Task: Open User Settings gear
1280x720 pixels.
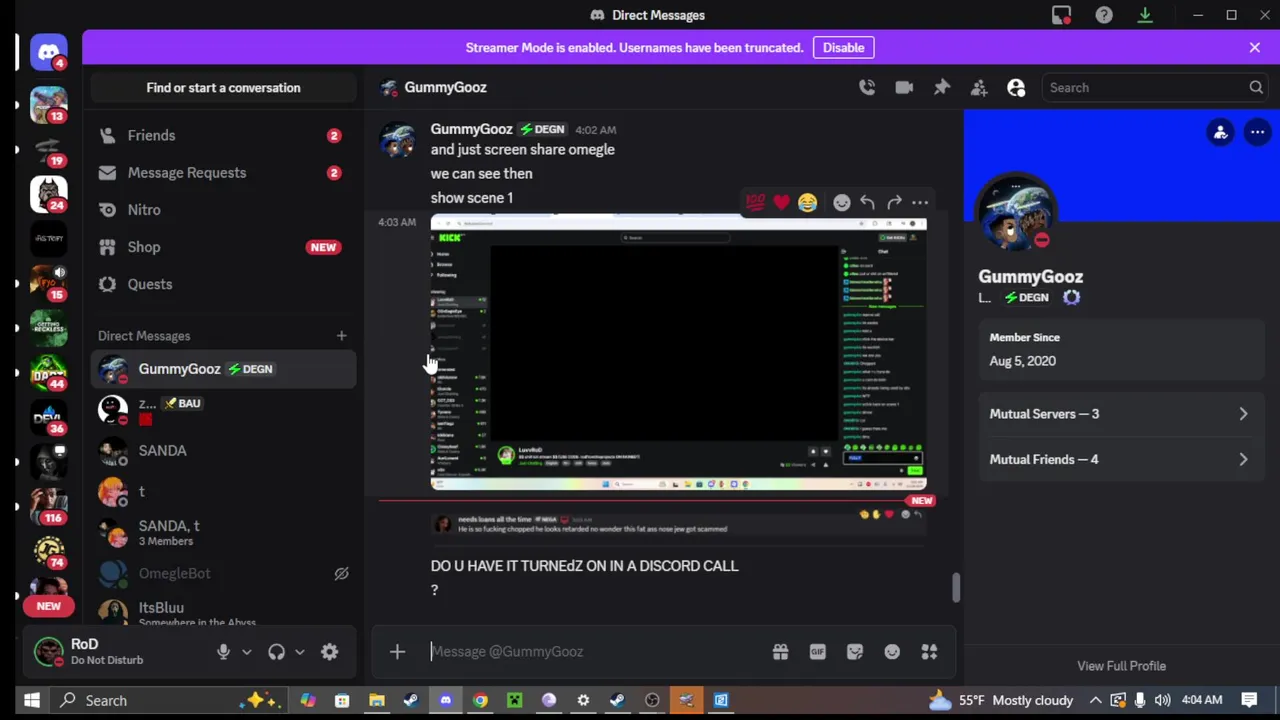Action: [x=329, y=652]
